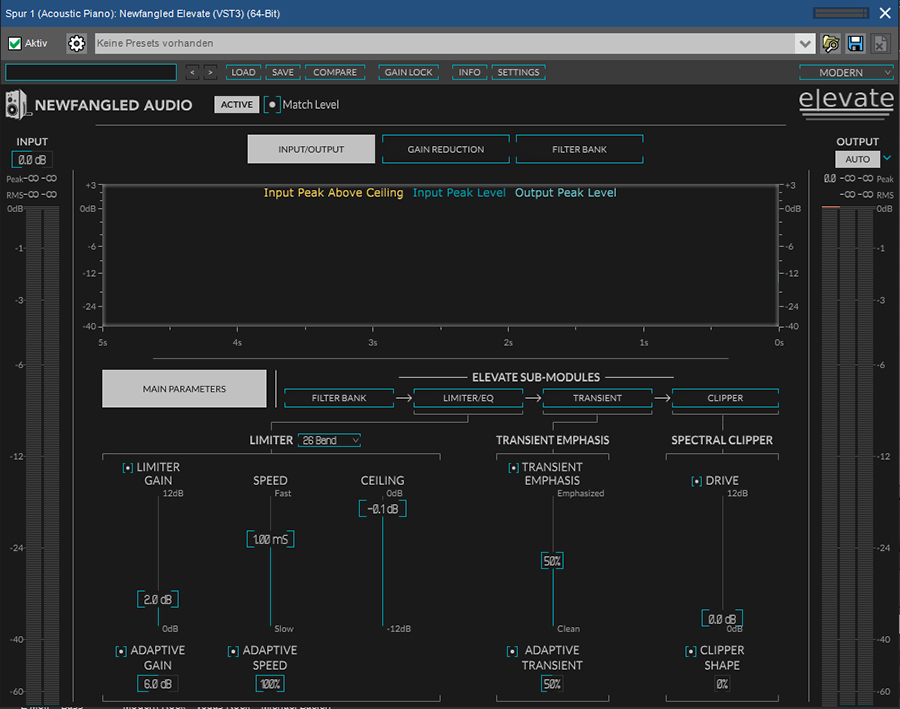This screenshot has width=900, height=709.
Task: Click the previous preset arrow button
Action: coord(192,72)
